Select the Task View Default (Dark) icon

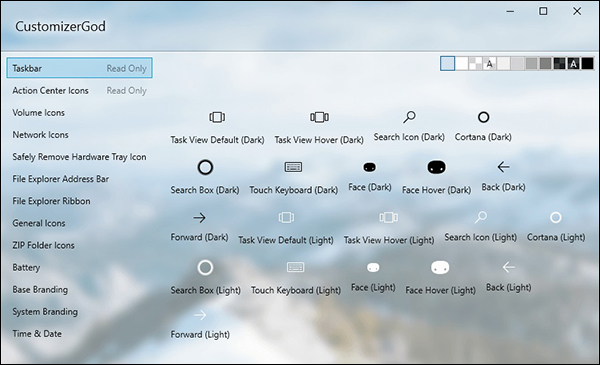point(217,117)
